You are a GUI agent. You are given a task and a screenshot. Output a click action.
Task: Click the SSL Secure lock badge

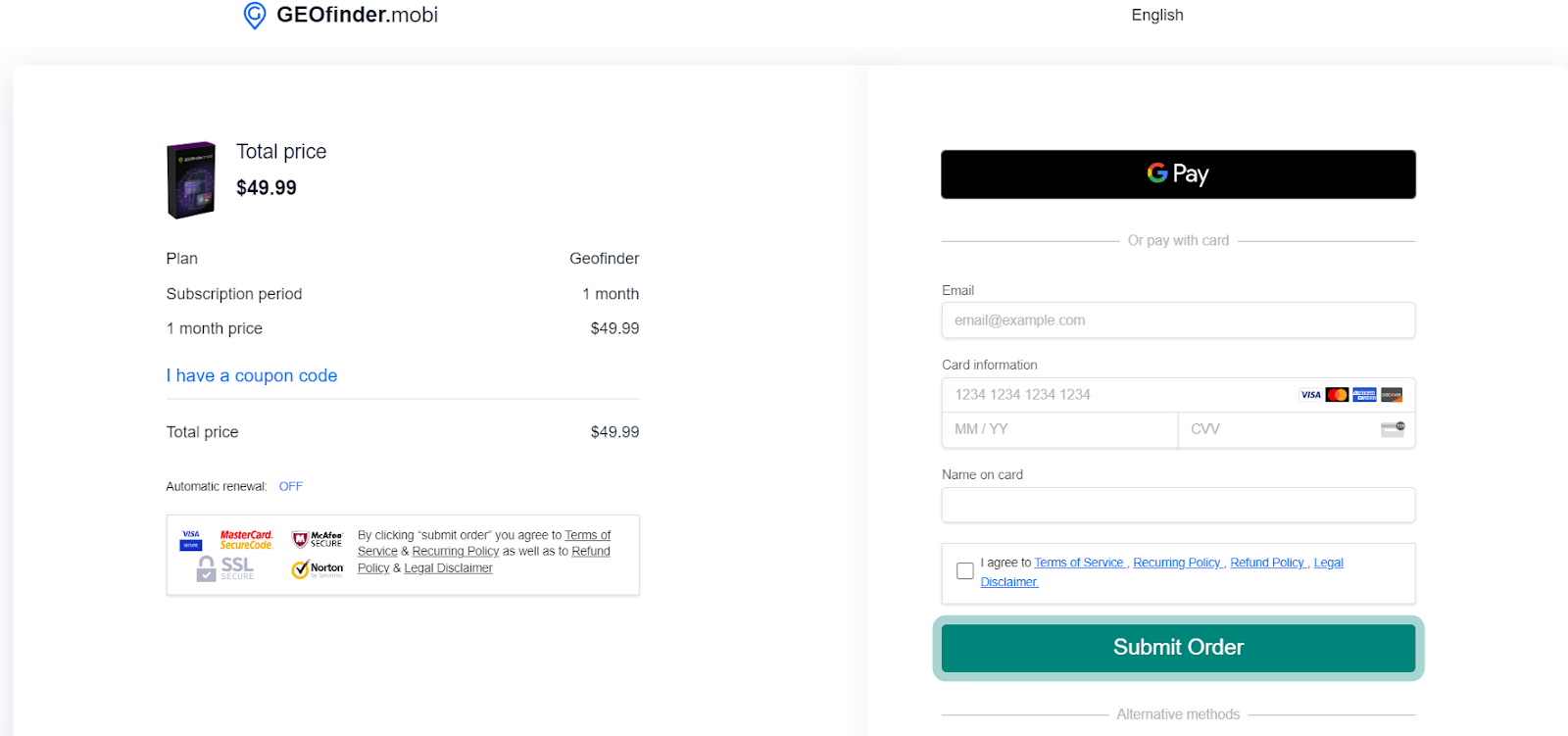[225, 568]
